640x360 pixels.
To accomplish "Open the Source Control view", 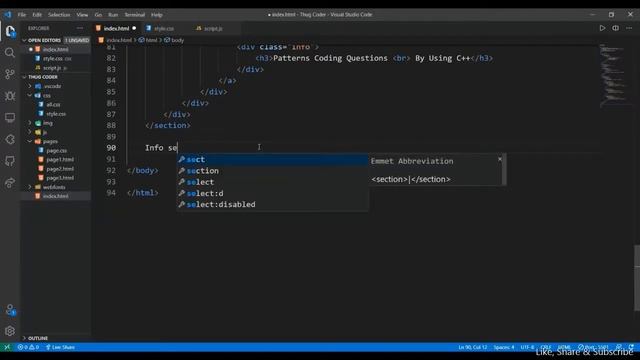I will (x=10, y=74).
